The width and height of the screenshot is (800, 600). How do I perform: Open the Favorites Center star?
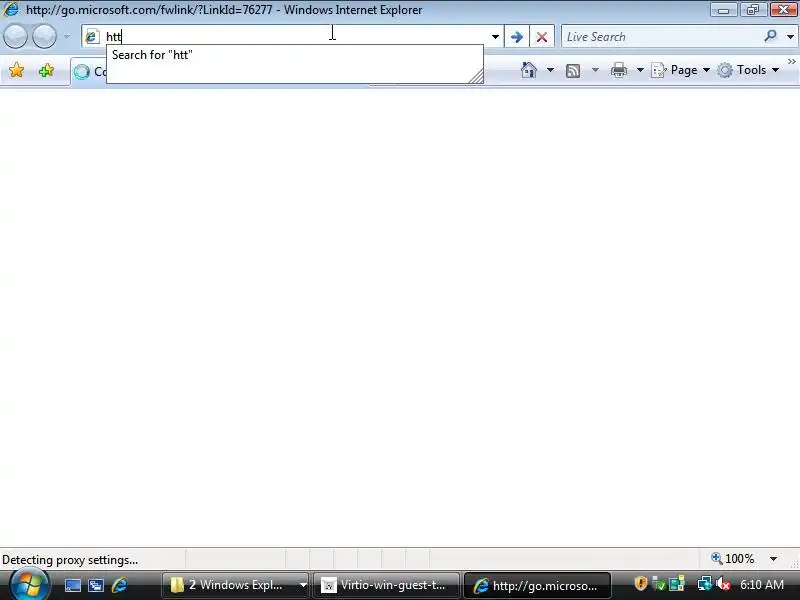(16, 70)
